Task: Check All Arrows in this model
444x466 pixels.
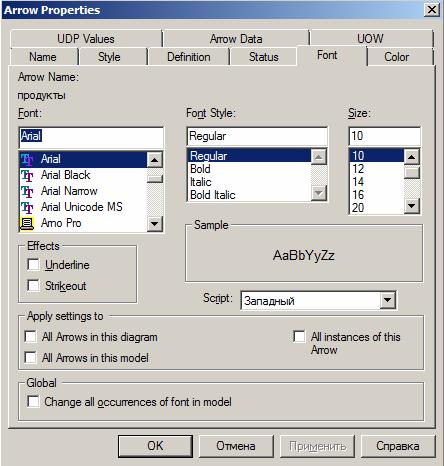Action: coord(31,357)
